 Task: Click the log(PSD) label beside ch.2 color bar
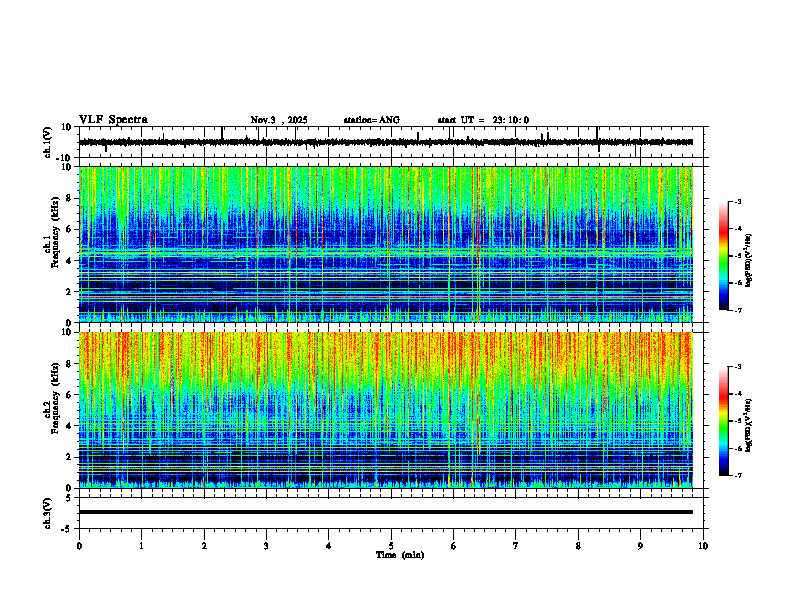pos(749,425)
